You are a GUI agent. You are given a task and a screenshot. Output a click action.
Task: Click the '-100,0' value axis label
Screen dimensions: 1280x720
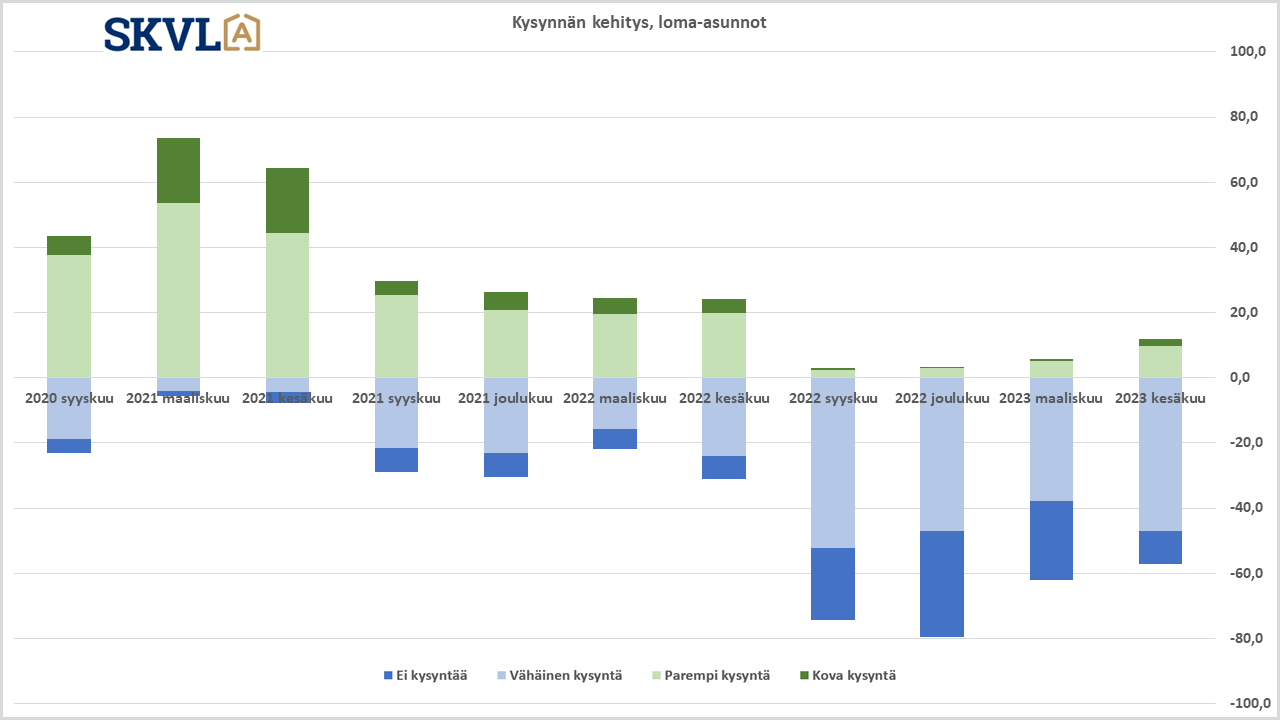pyautogui.click(x=1246, y=704)
